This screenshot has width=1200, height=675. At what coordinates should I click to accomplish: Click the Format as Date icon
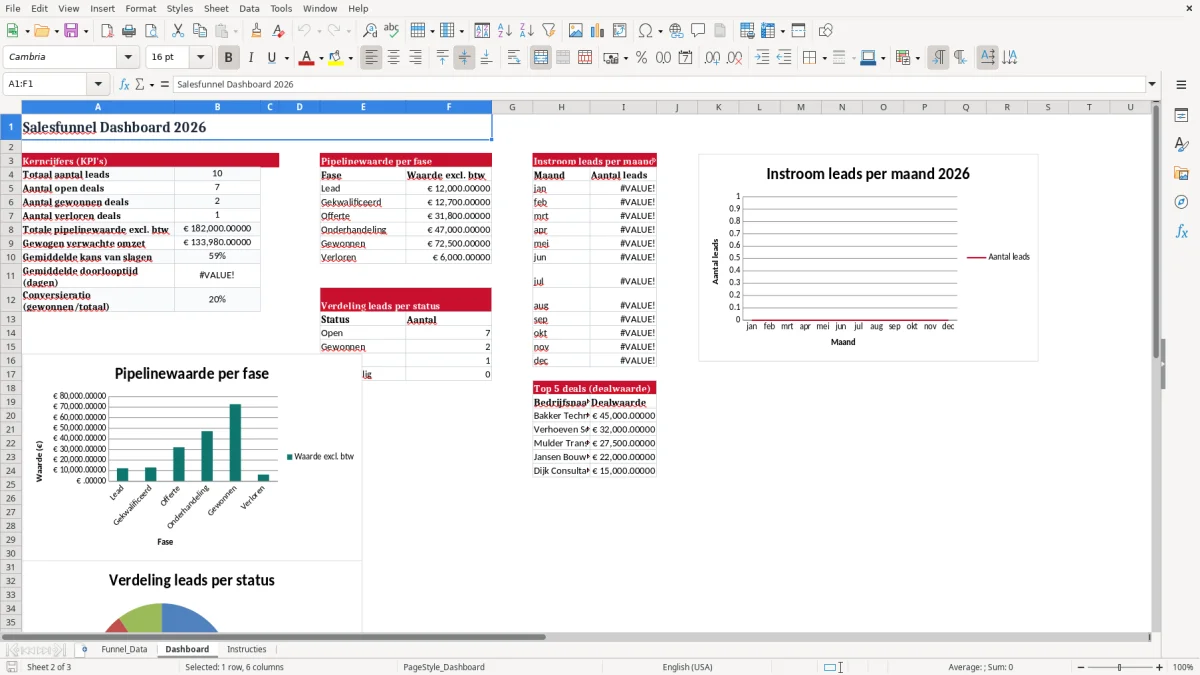click(685, 58)
